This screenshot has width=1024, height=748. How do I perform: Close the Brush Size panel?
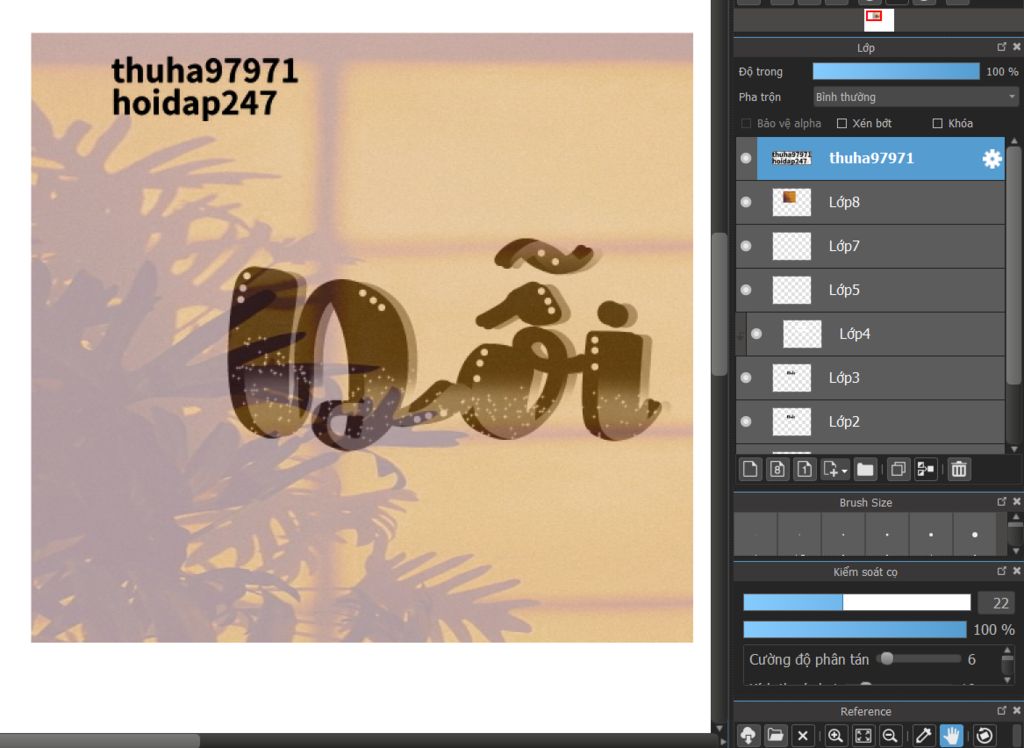coord(1016,502)
